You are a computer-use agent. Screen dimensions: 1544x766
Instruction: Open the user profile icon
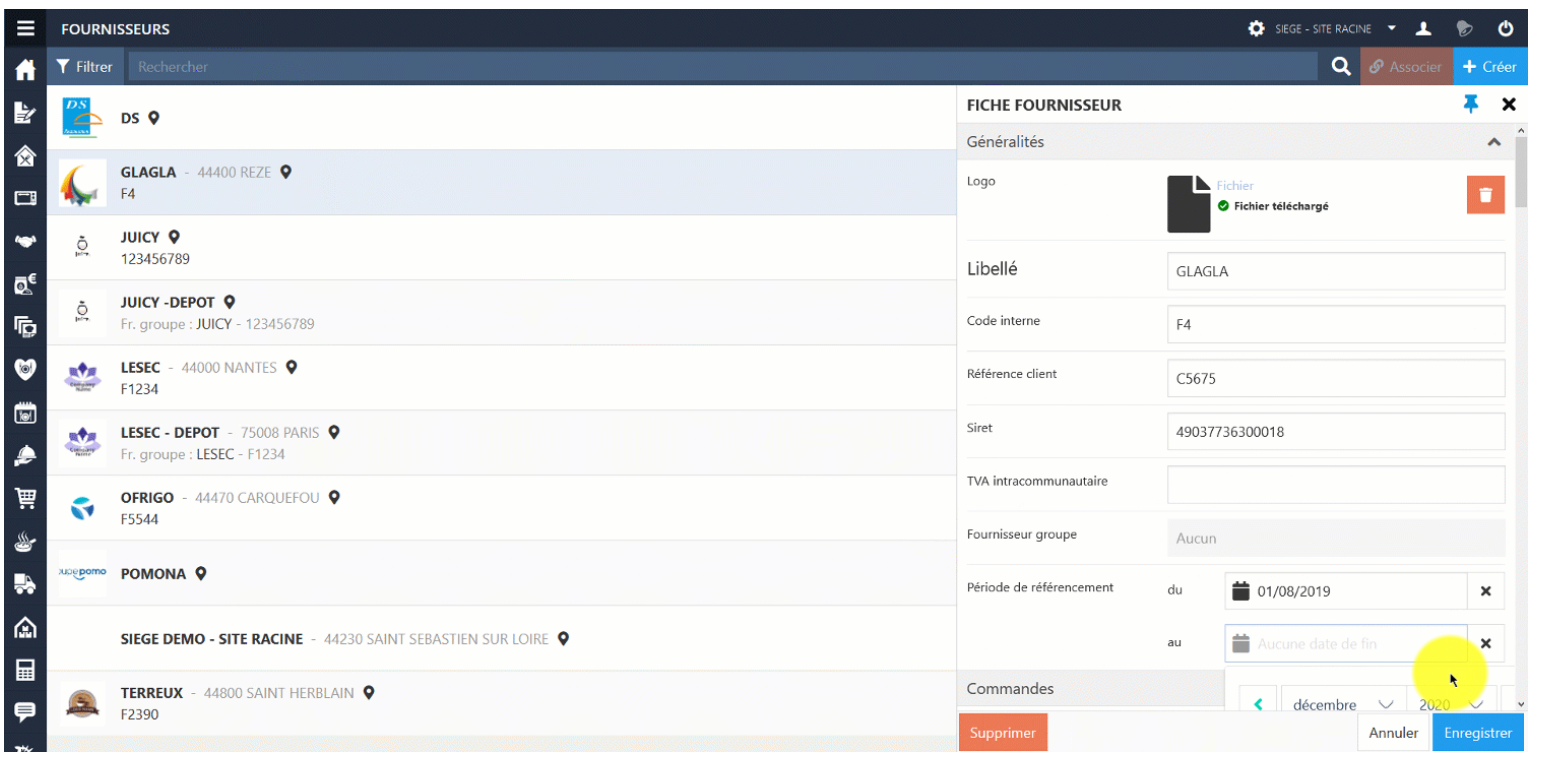[x=1425, y=29]
